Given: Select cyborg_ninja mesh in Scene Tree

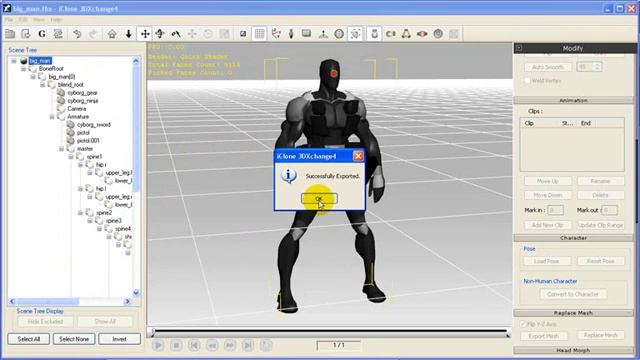Looking at the screenshot, I should point(83,100).
